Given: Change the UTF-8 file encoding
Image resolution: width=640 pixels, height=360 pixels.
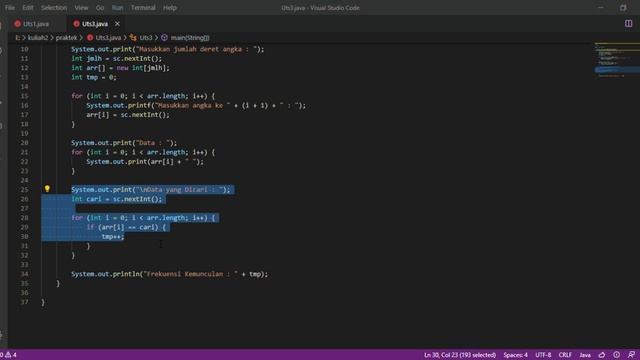Looking at the screenshot, I should pyautogui.click(x=543, y=355).
